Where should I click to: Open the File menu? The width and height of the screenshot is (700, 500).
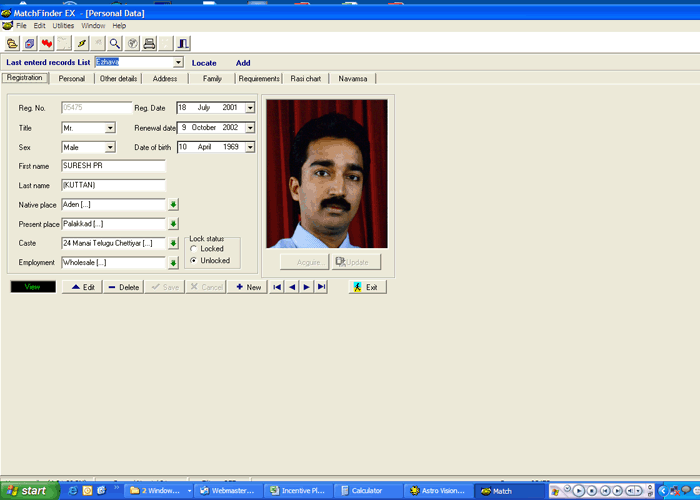[x=21, y=25]
